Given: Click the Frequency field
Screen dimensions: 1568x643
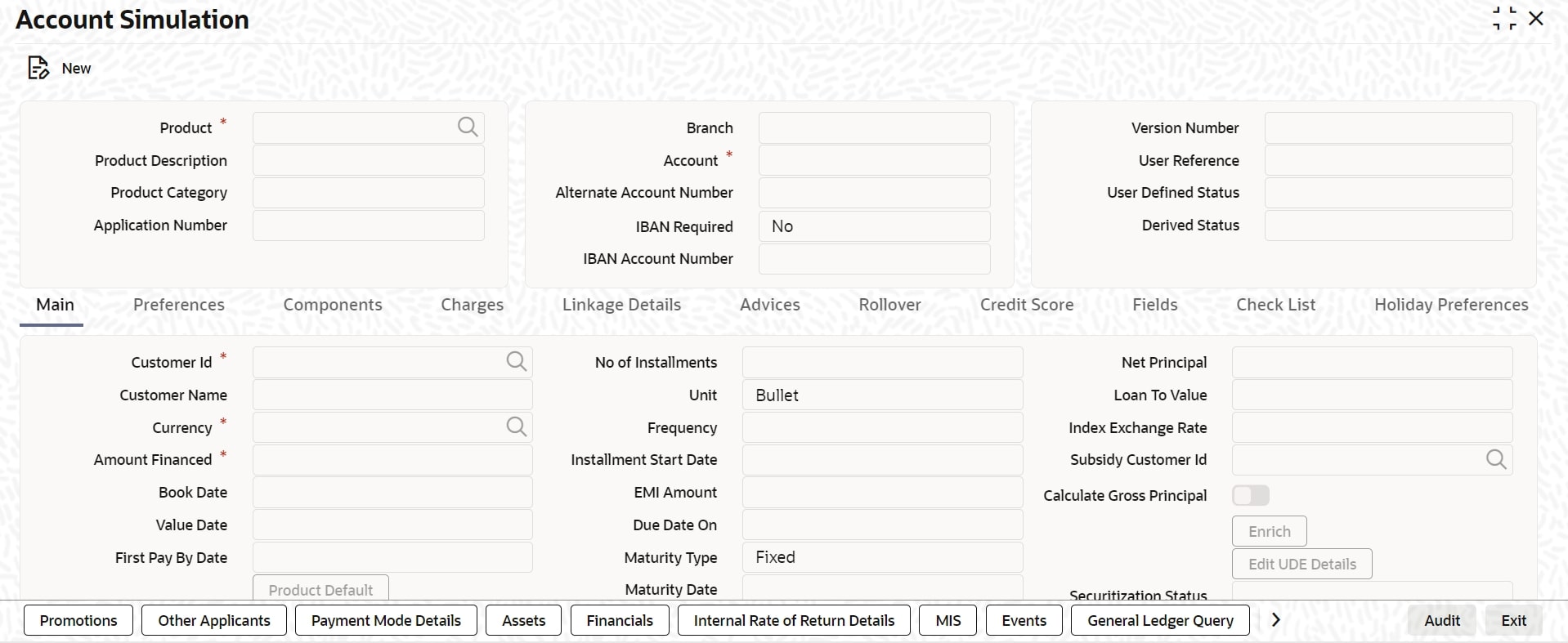Looking at the screenshot, I should pos(883,427).
